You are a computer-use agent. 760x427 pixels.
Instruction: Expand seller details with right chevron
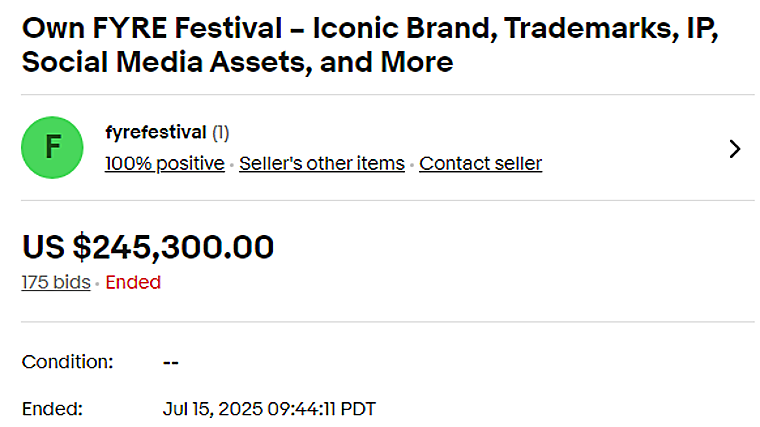734,148
